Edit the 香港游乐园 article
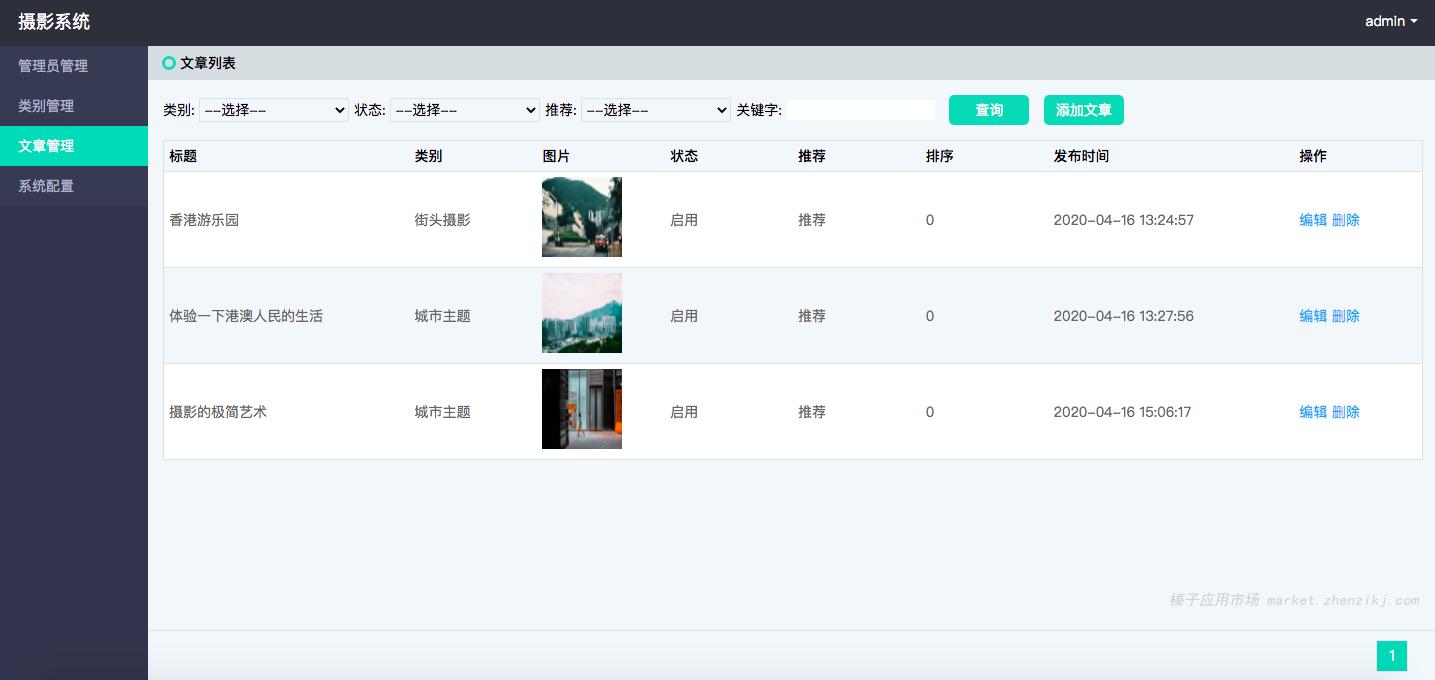 coord(1312,220)
